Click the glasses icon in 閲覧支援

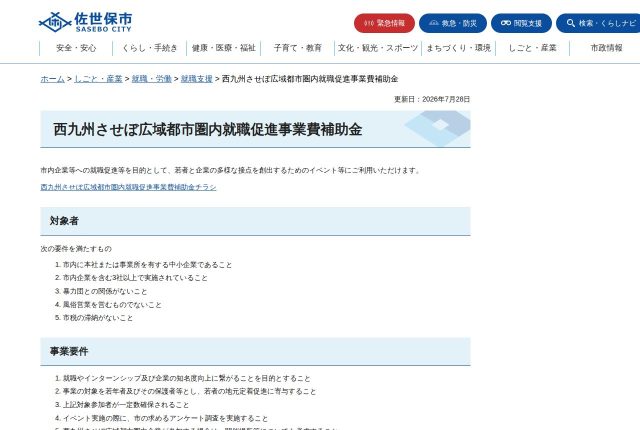pos(506,23)
